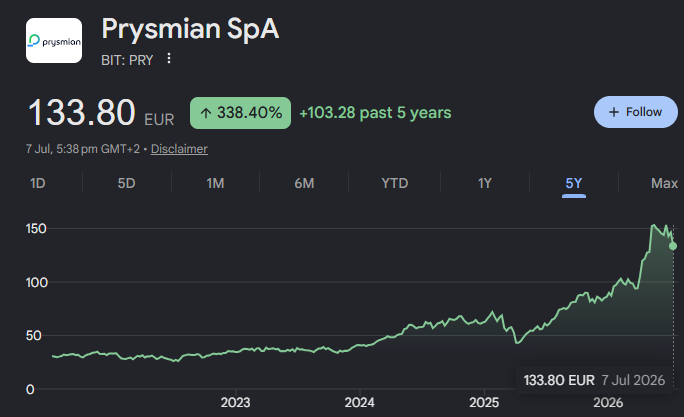Click the 150 y-axis label
Screen dimensions: 684x417
click(x=36, y=229)
